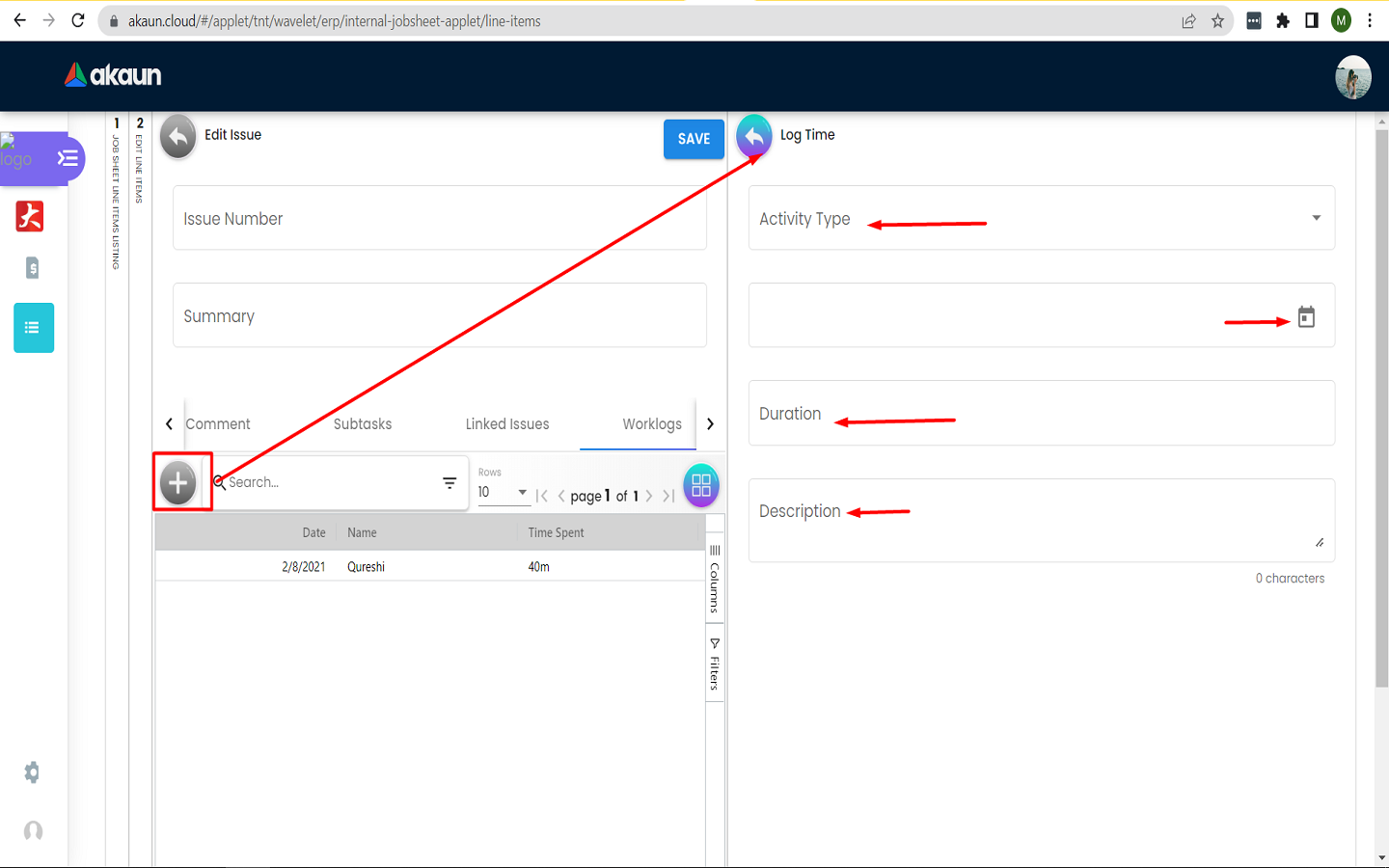Go back from Log Time panel
1389x868 pixels.
(754, 136)
